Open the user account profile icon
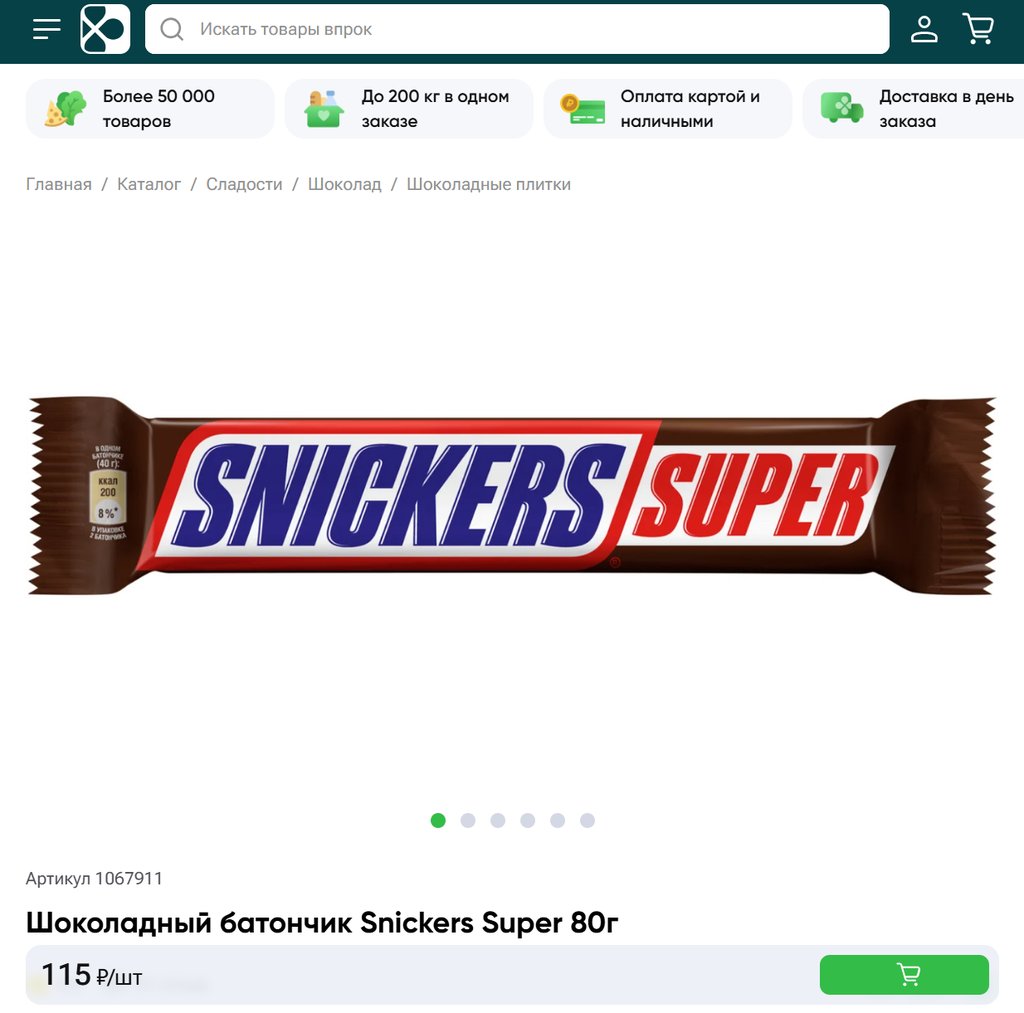 [924, 29]
